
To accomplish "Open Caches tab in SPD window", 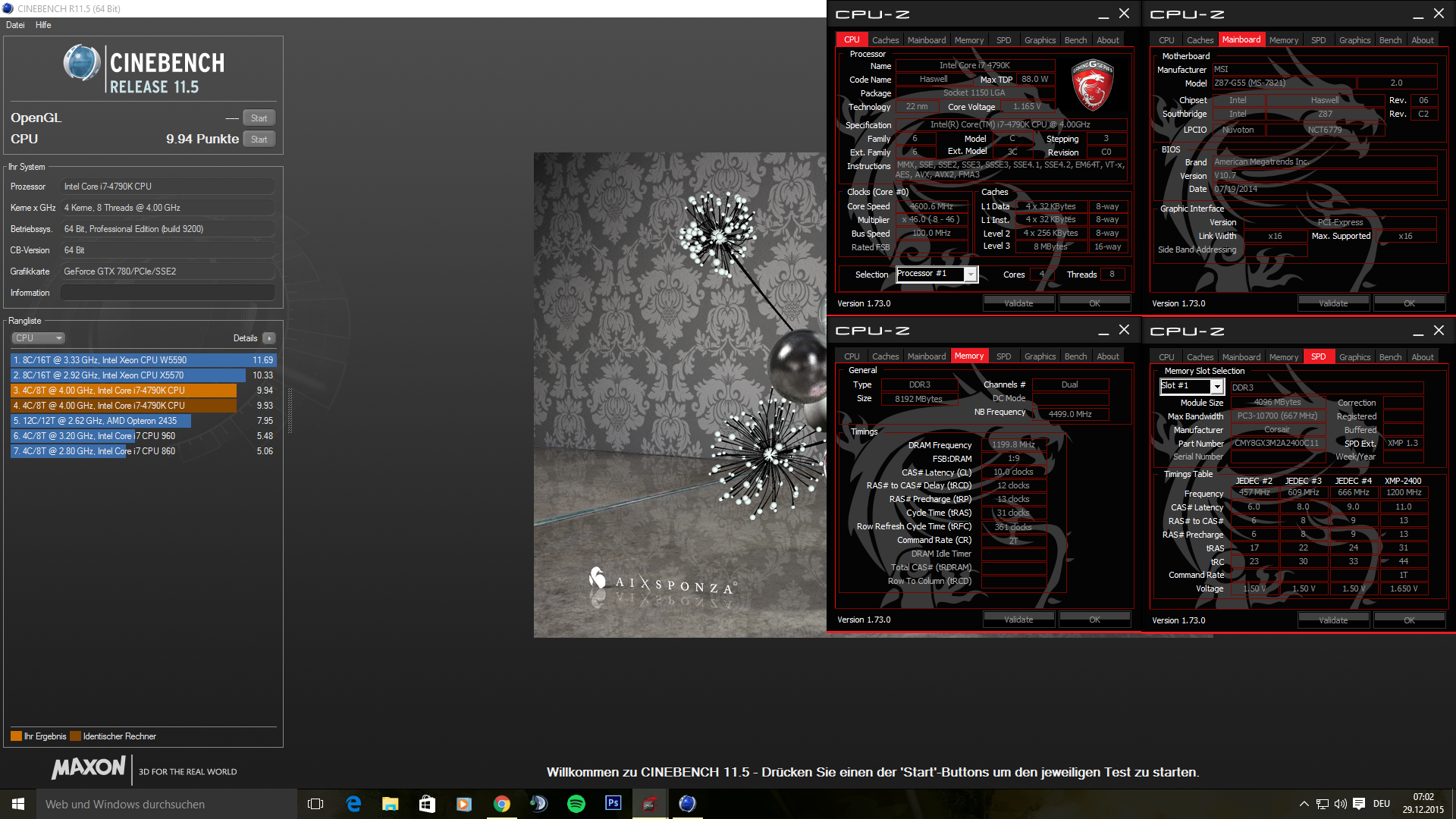I will 1200,357.
